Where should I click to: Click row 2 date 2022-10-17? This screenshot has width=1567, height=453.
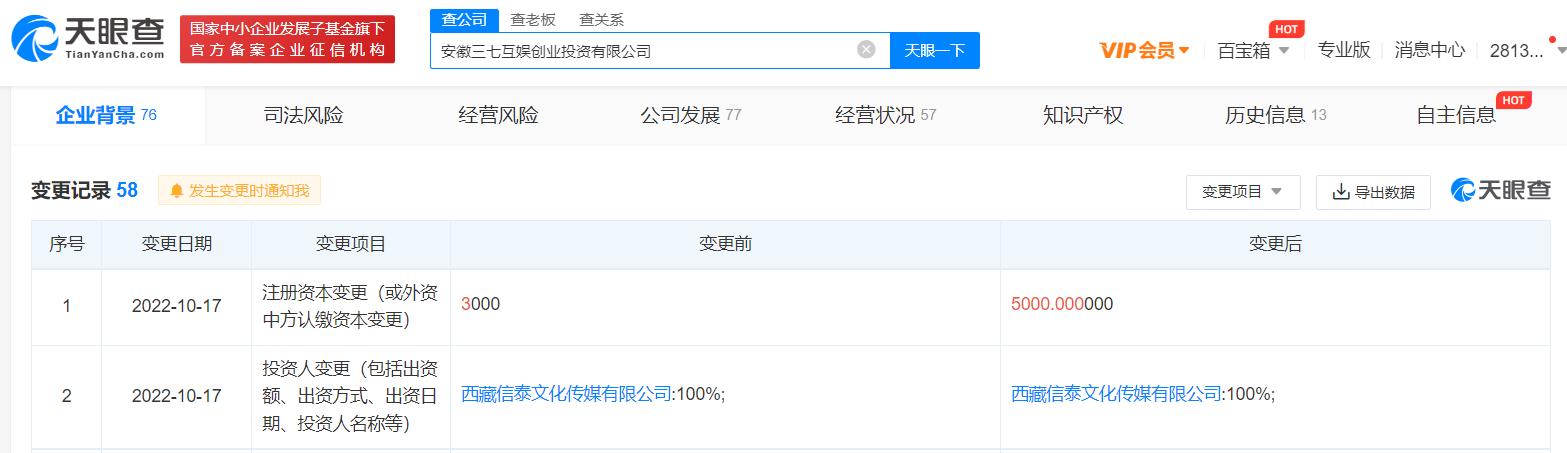click(176, 396)
